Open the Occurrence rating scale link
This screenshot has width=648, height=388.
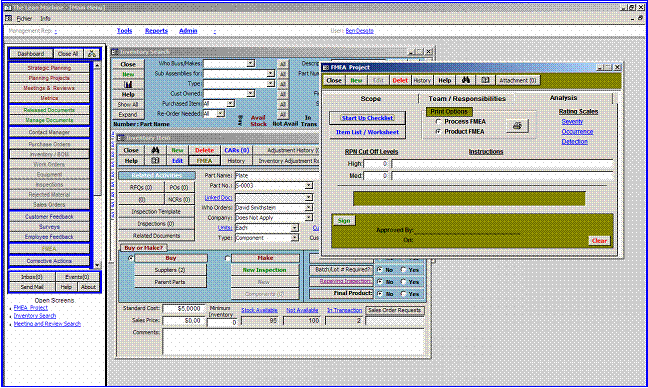(x=577, y=131)
